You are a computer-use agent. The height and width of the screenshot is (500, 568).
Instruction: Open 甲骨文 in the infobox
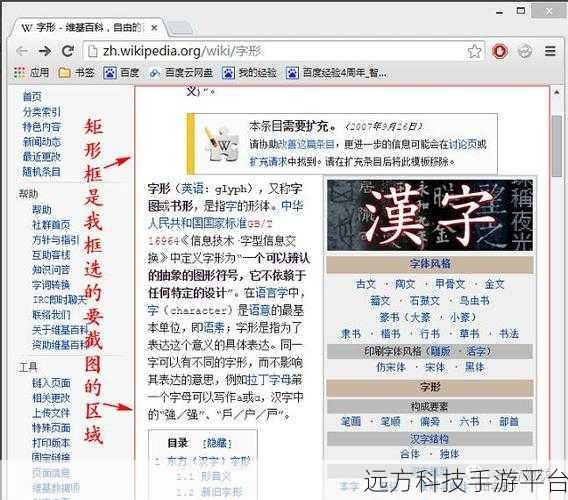(450, 284)
